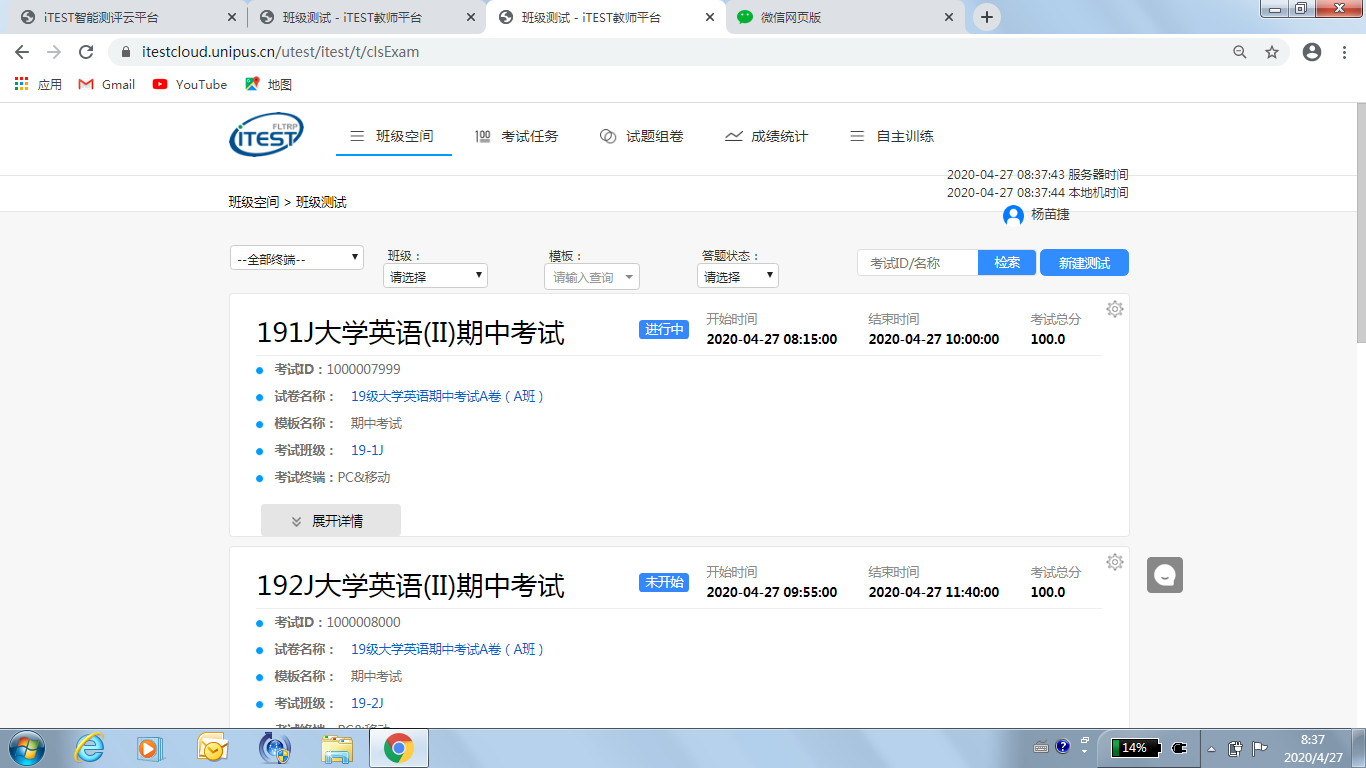Open the floating chat assistant icon
Image resolution: width=1366 pixels, height=768 pixels.
click(x=1163, y=575)
